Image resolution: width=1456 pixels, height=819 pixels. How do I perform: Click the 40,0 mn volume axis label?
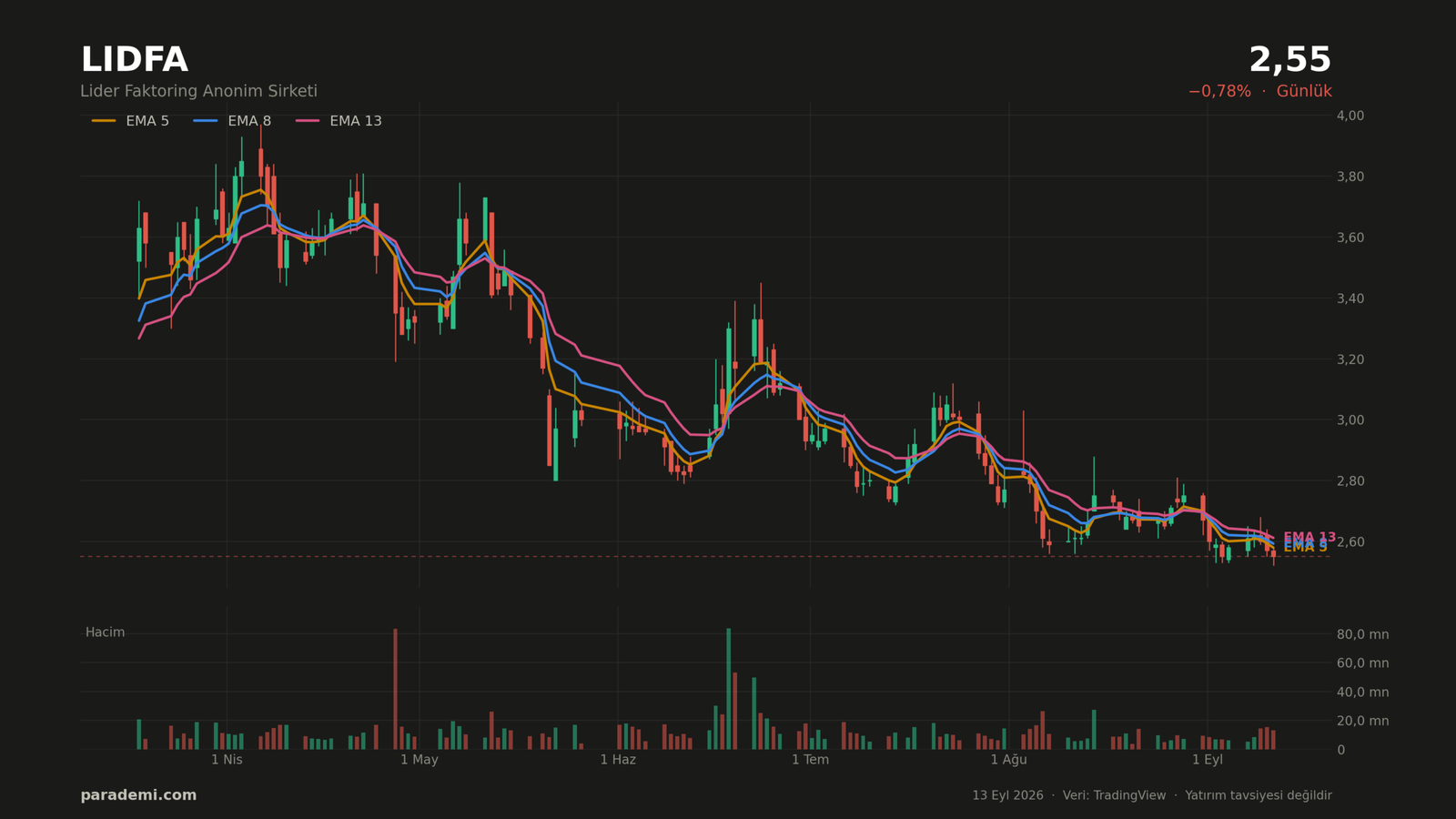(x=1362, y=692)
